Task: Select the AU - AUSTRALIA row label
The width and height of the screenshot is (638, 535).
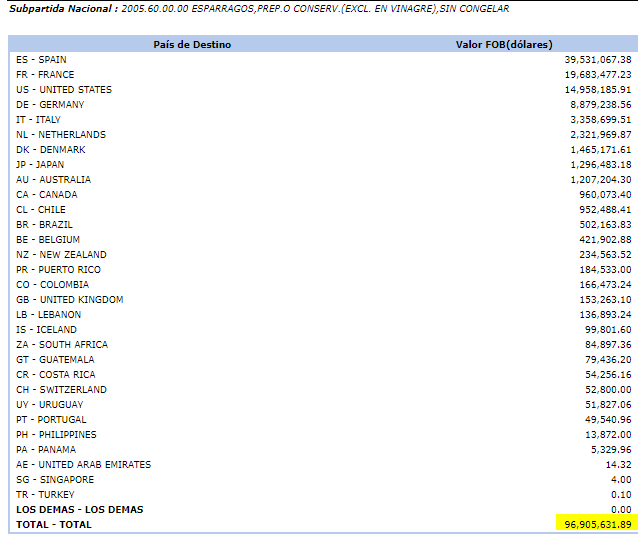Action: pos(53,180)
